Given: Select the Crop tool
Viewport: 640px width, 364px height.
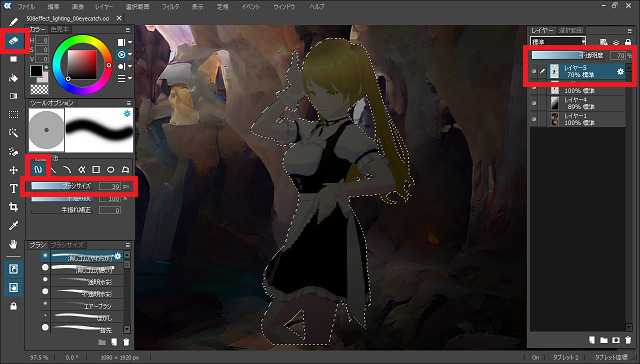Looking at the screenshot, I should pyautogui.click(x=13, y=207).
